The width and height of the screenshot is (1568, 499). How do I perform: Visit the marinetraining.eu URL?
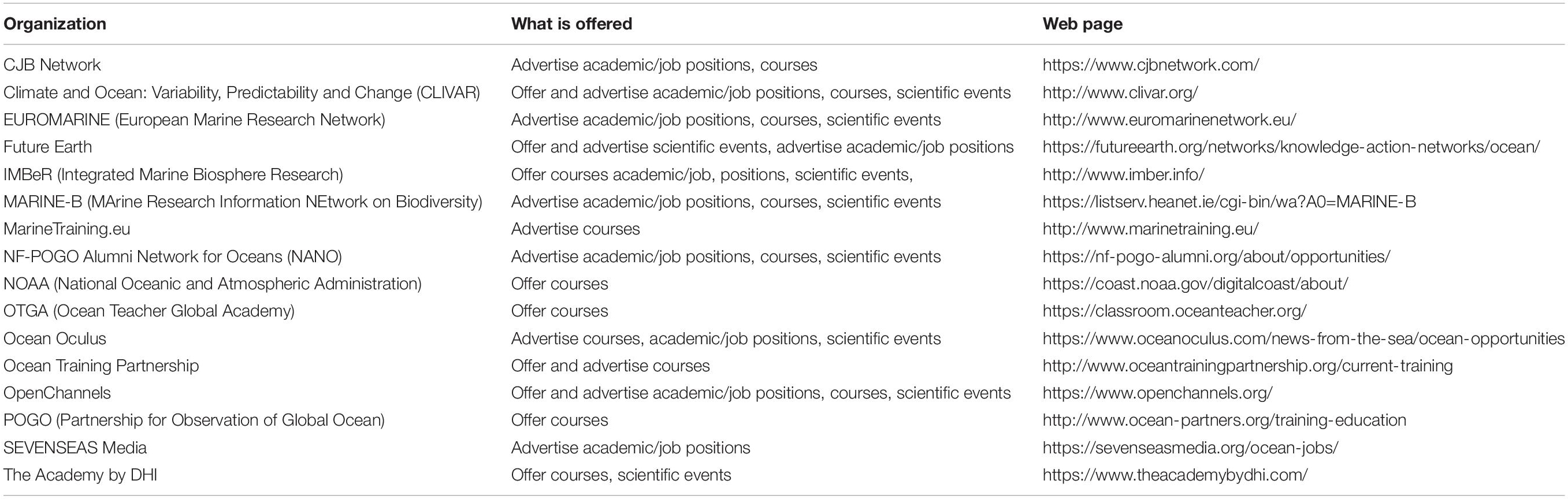(x=1150, y=229)
